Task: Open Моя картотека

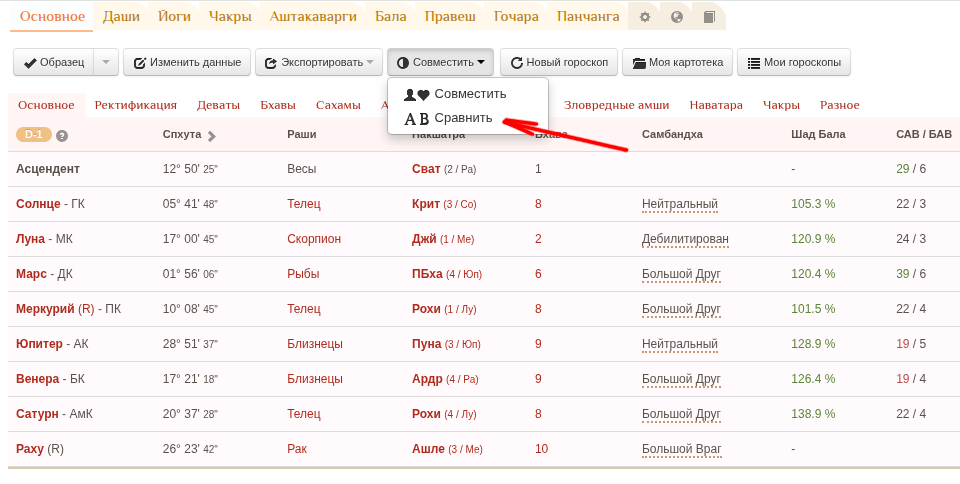Action: point(677,62)
